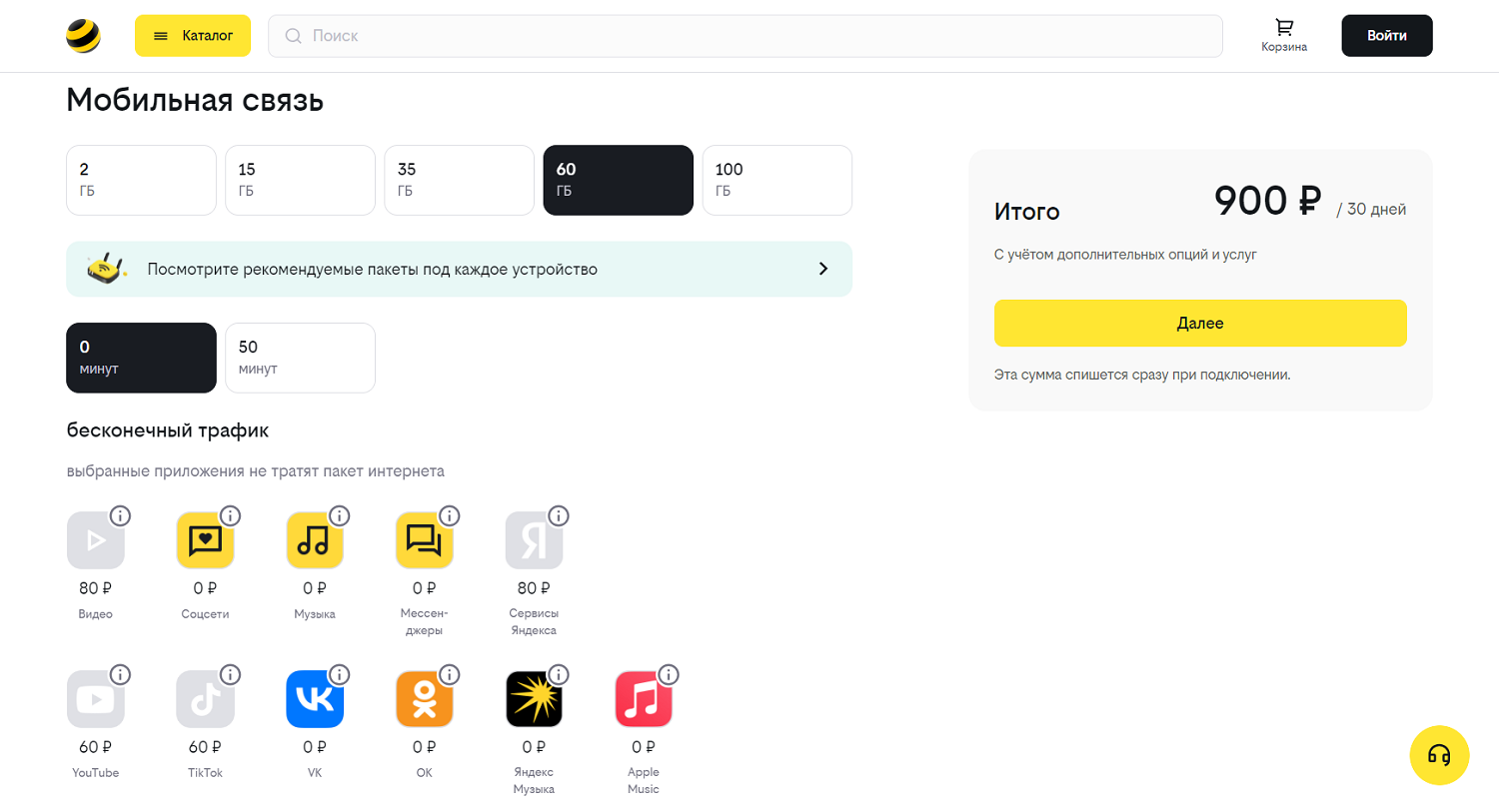
Task: Toggle the Сервисы Яндекса option
Action: [534, 540]
